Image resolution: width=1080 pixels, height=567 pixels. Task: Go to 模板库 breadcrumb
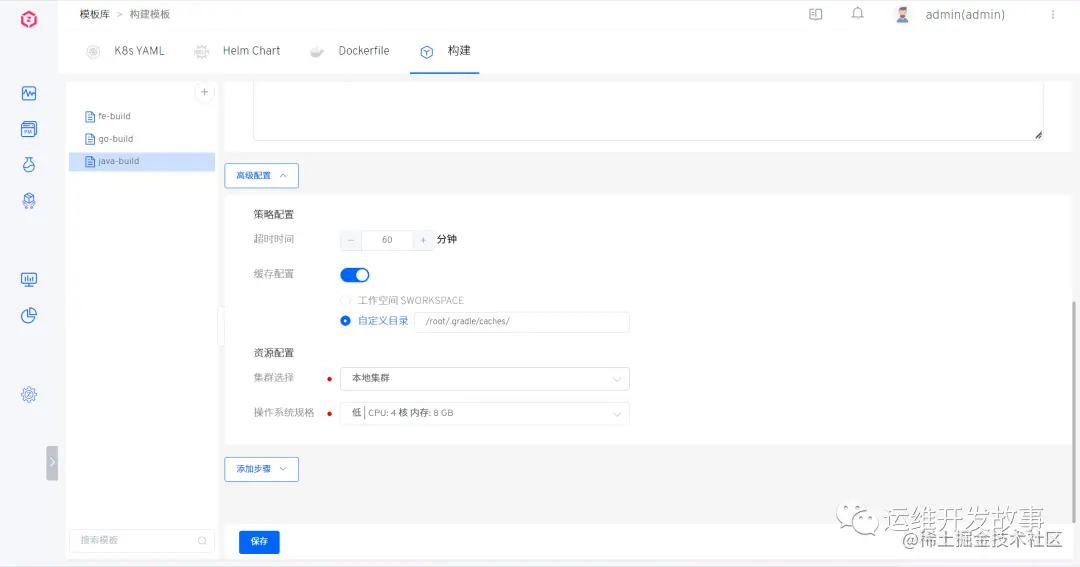point(94,14)
